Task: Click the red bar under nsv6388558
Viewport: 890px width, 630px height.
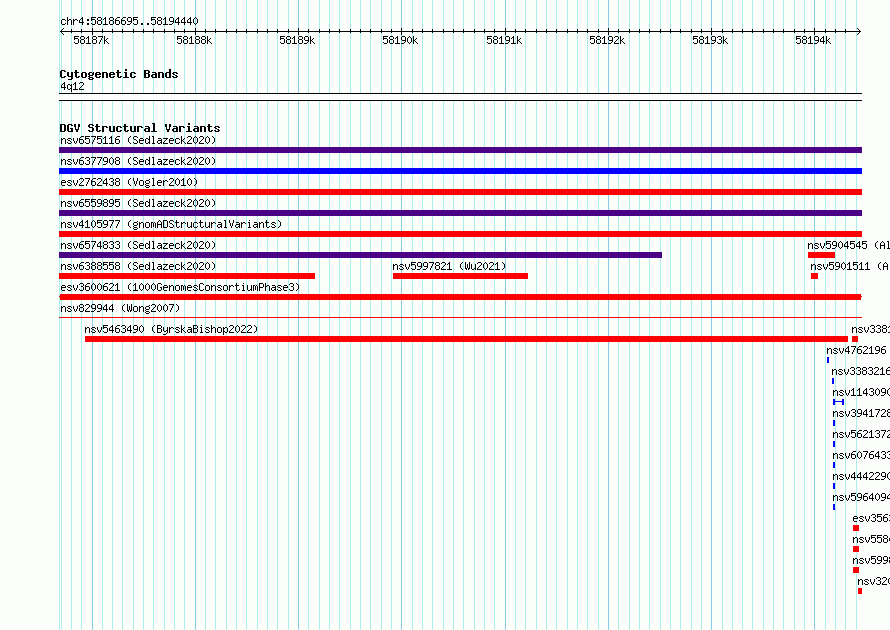Action: pyautogui.click(x=187, y=276)
